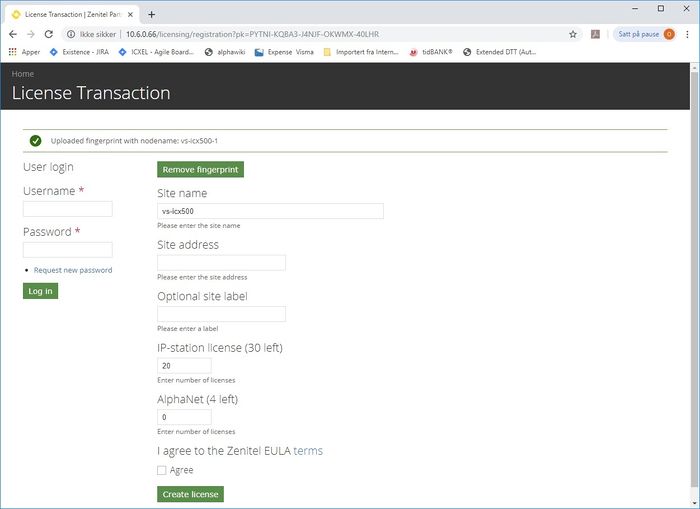Select the License Transaction browser tab

72,14
